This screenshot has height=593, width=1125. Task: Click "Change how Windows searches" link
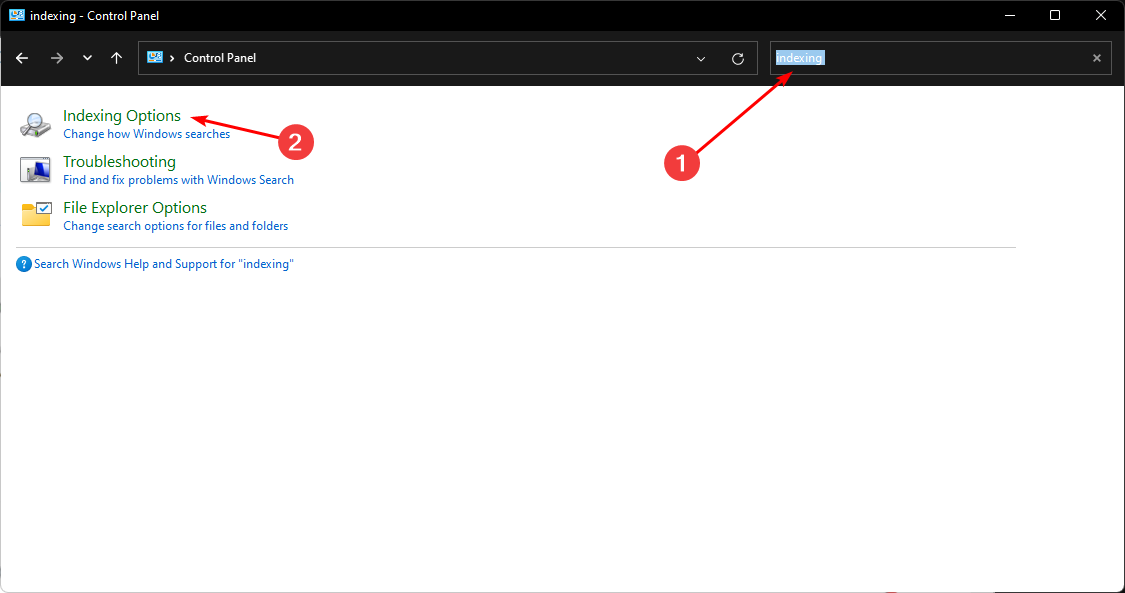pyautogui.click(x=146, y=134)
